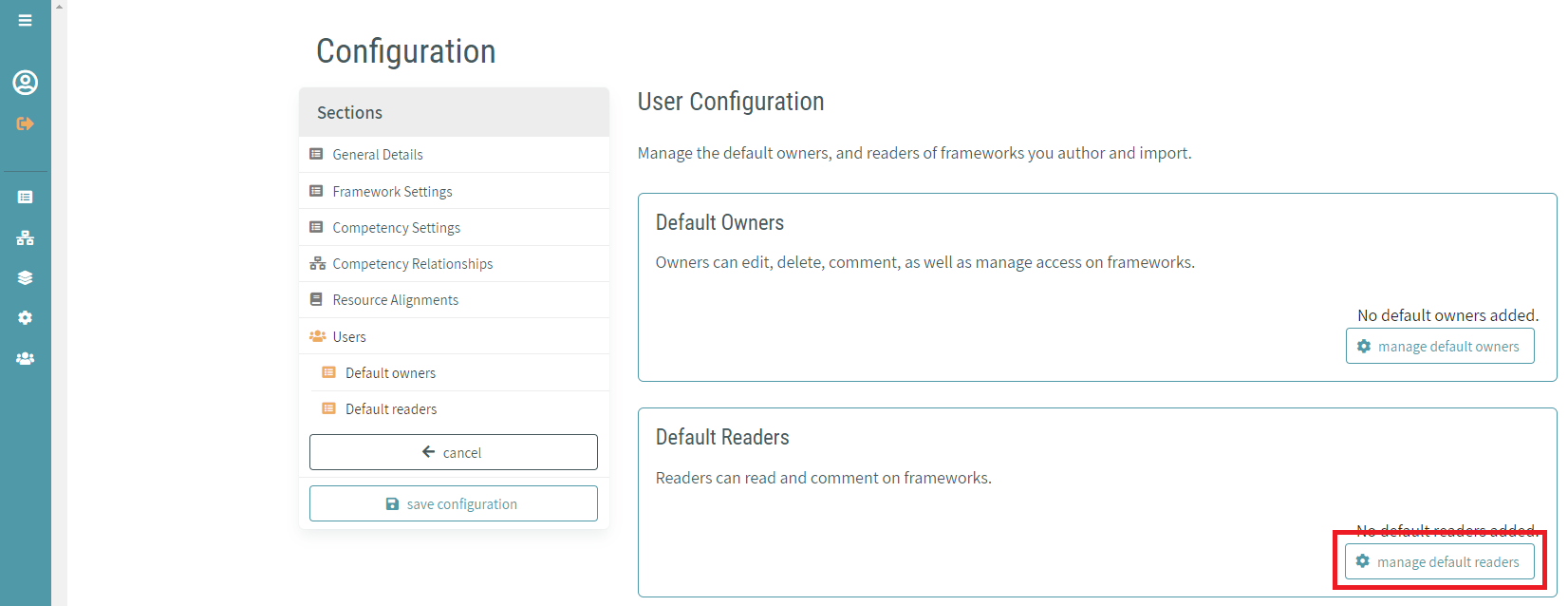The width and height of the screenshot is (1568, 606).
Task: Click 'Manage the default owners, and readers' text
Action: click(915, 153)
